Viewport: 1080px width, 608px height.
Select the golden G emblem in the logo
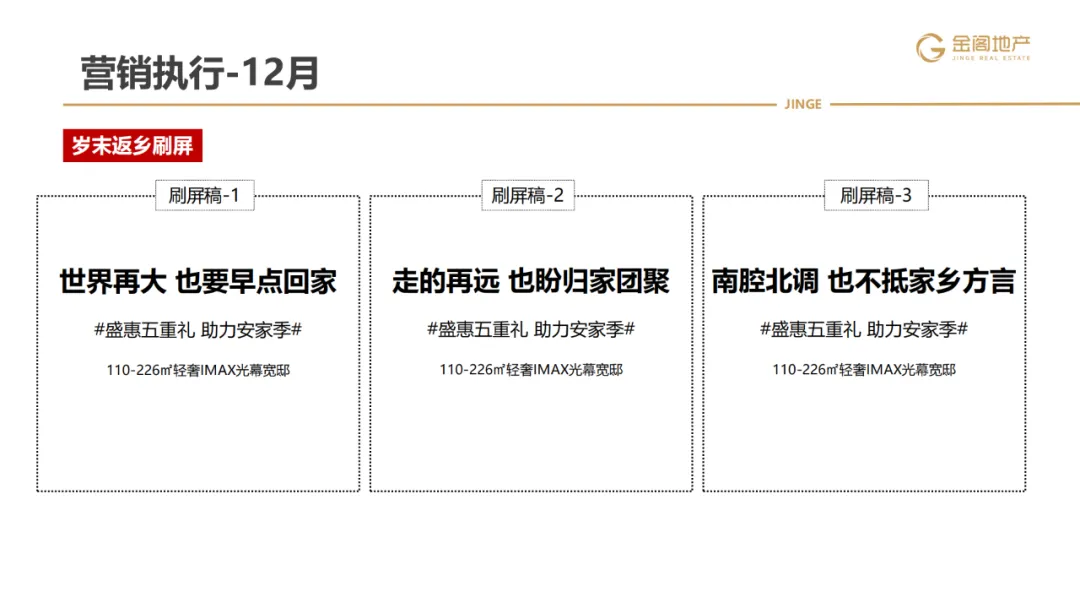click(x=931, y=49)
